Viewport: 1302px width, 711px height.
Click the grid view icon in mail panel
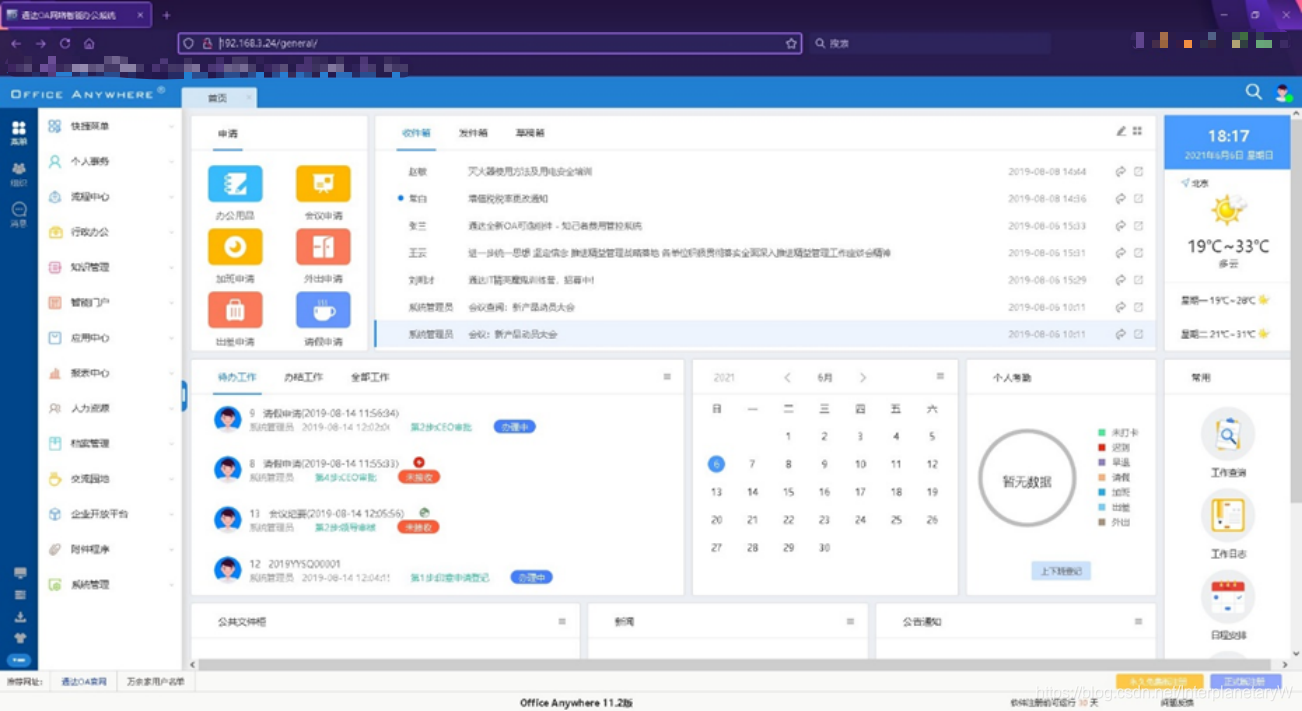(x=1138, y=131)
